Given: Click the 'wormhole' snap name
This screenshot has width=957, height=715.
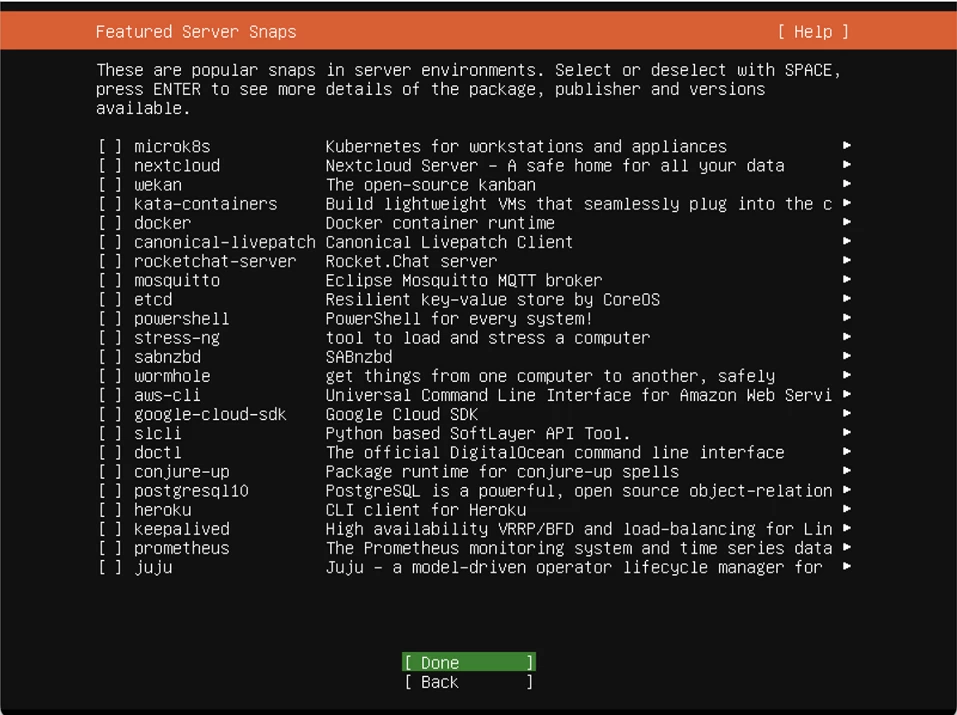Looking at the screenshot, I should point(172,376).
